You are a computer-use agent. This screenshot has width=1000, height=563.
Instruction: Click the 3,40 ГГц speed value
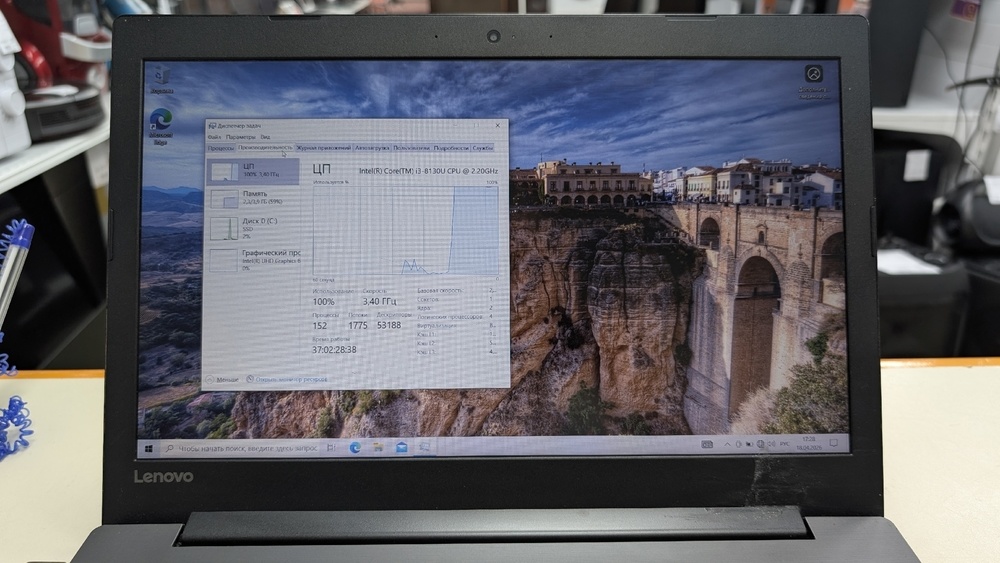[379, 302]
